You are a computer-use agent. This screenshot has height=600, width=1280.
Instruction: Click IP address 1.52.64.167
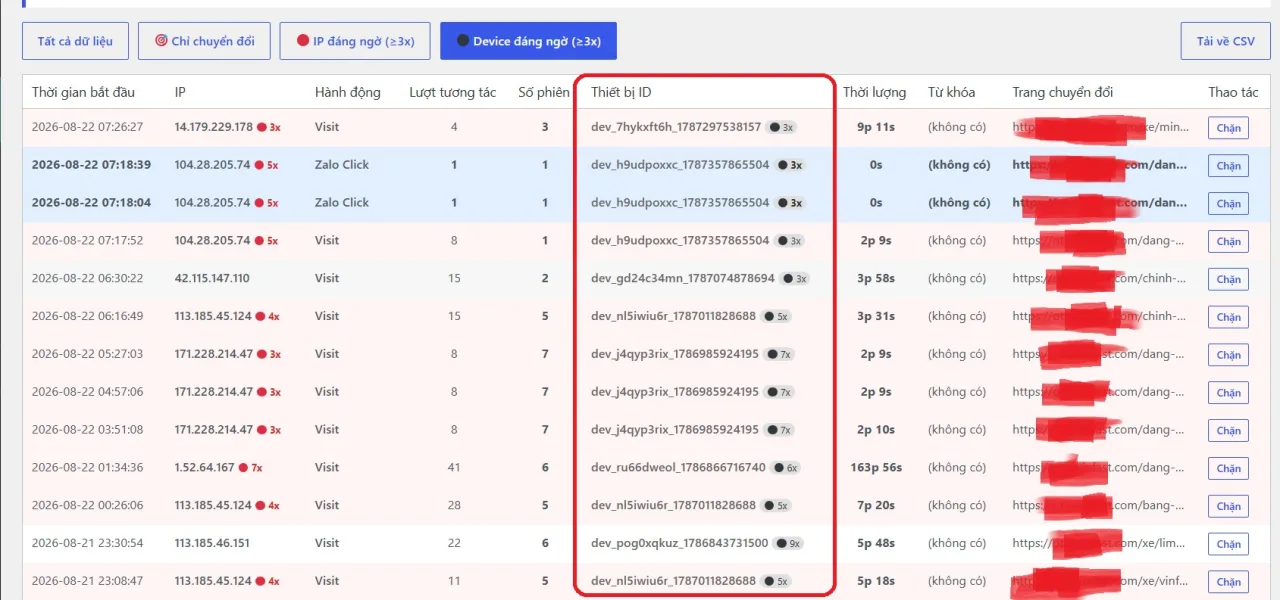[204, 467]
